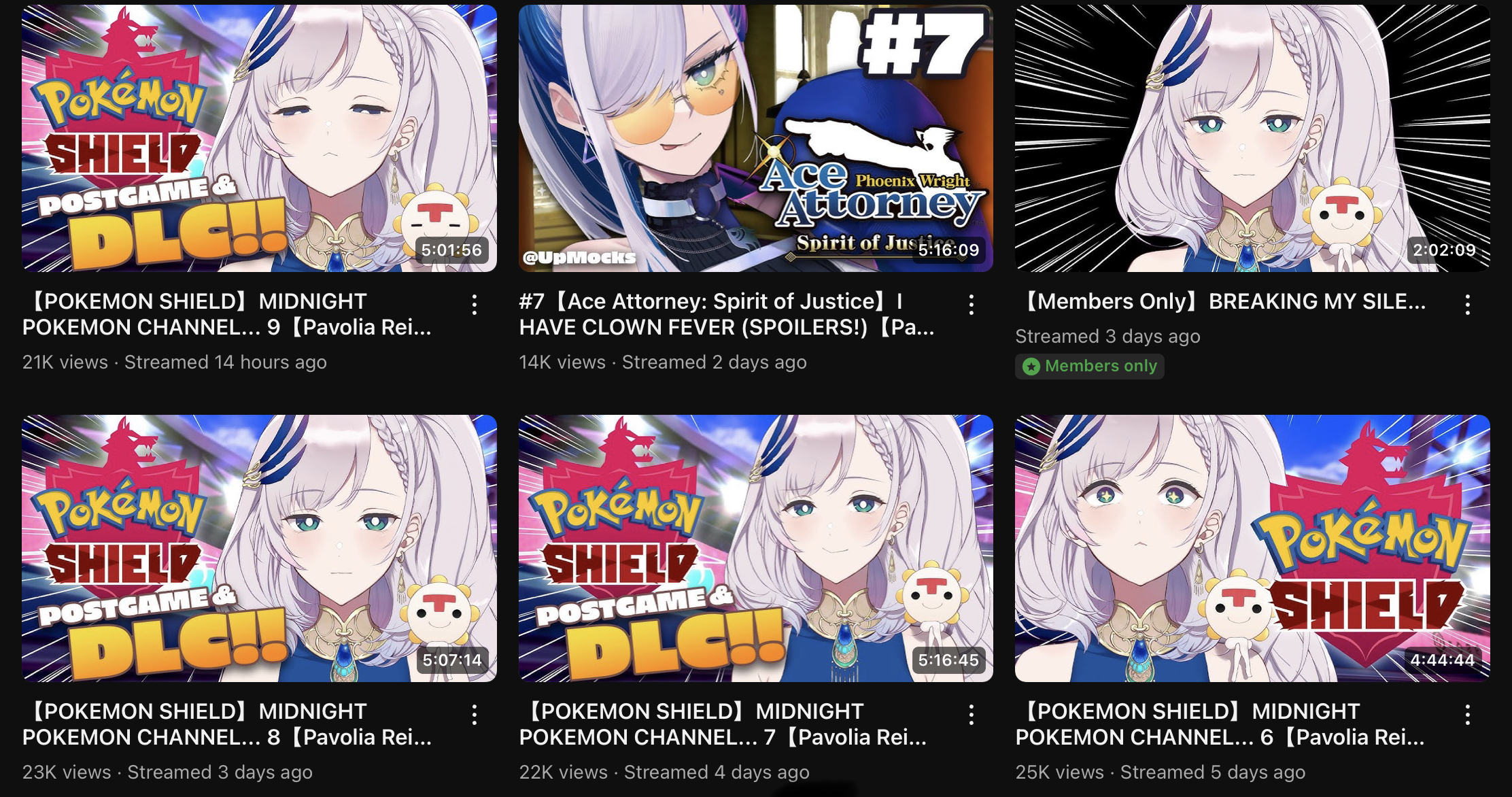Play the 5:16:45 Pokemon Shield thumbnail

pos(756,548)
